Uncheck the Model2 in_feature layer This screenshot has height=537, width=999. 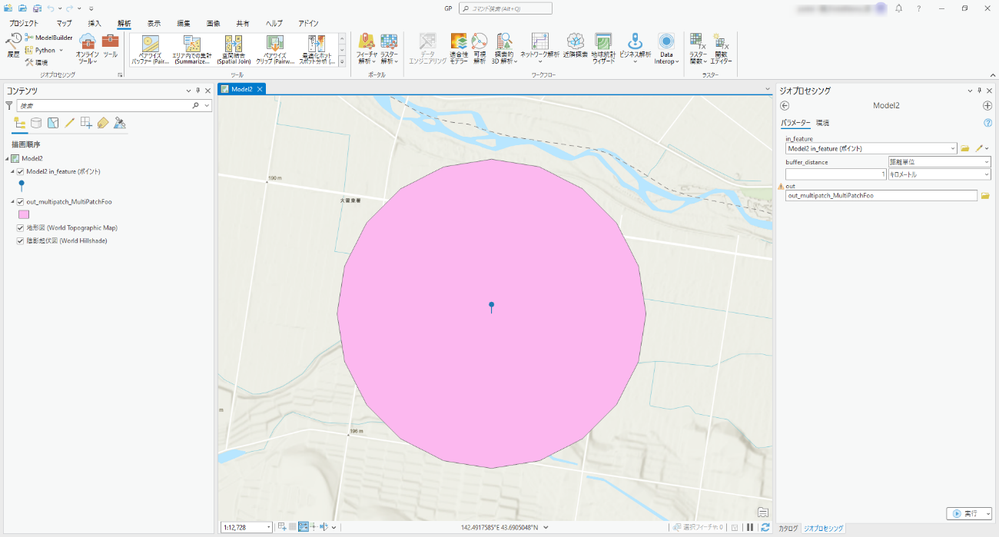click(x=20, y=171)
